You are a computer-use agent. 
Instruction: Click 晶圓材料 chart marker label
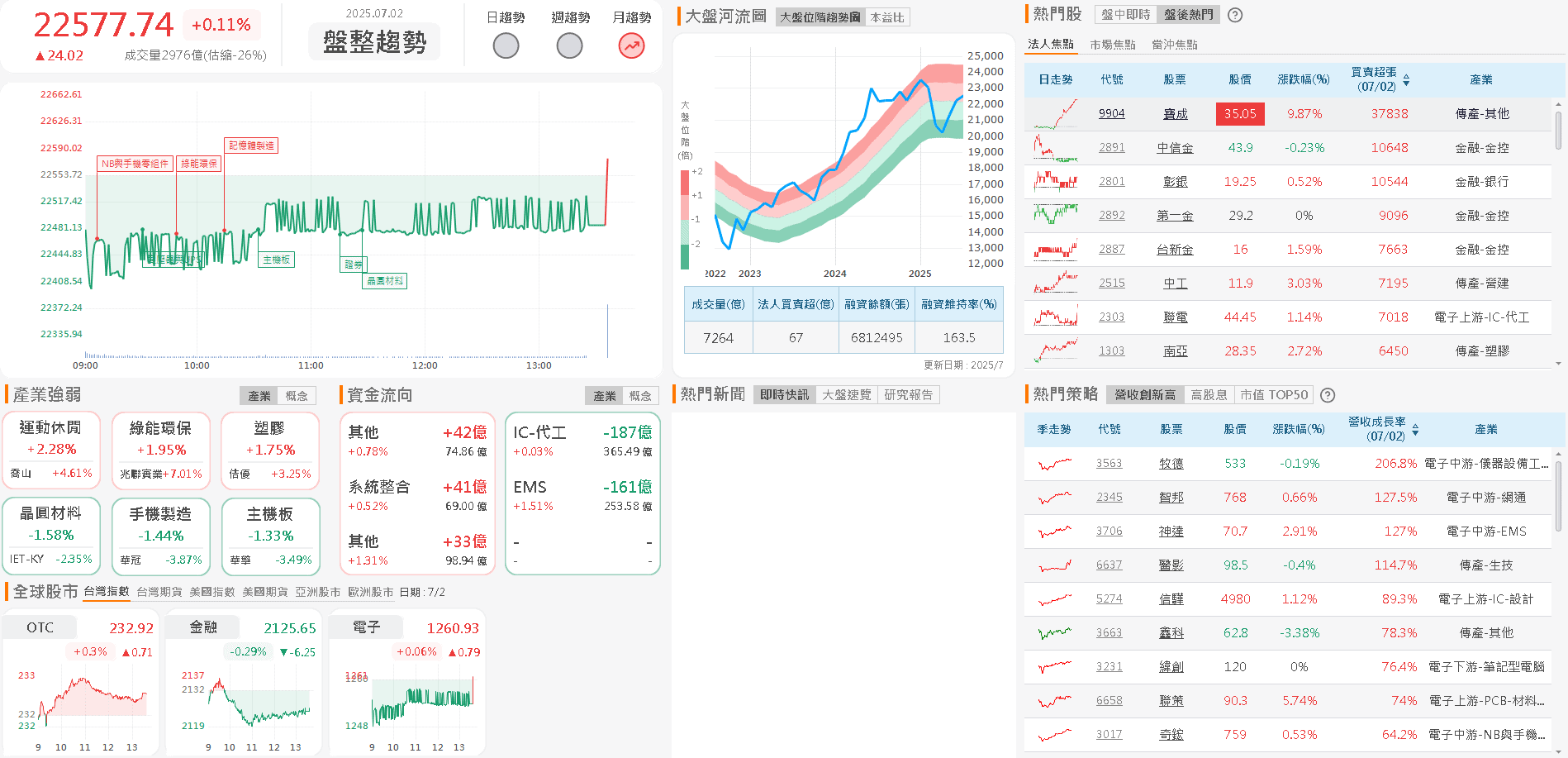tap(385, 281)
